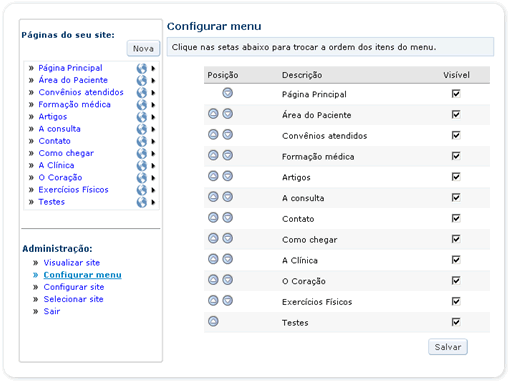
Task: Toggle visibility checkbox for A consulta
Action: coord(456,197)
